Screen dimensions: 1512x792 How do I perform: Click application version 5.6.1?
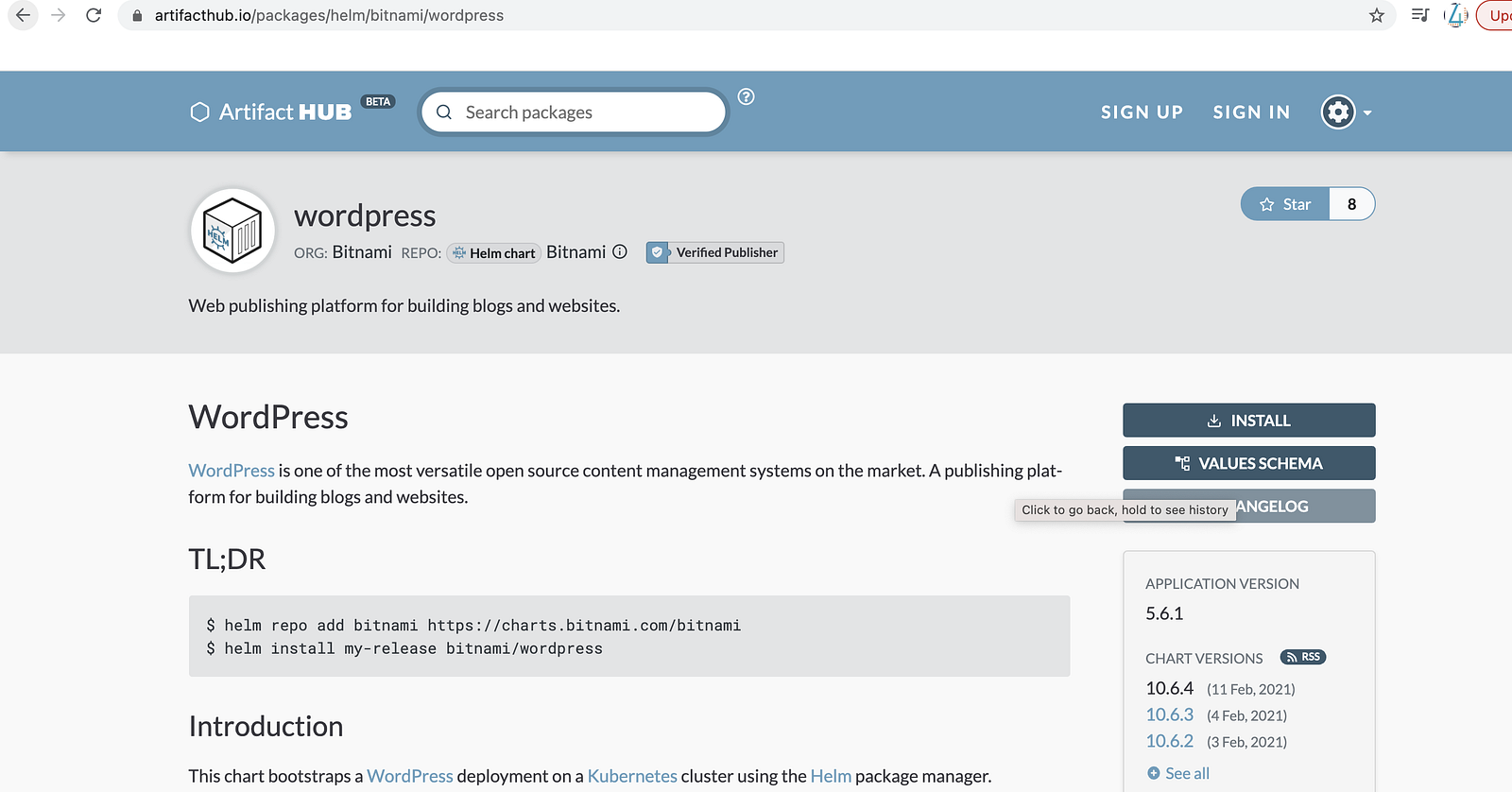(x=1164, y=613)
